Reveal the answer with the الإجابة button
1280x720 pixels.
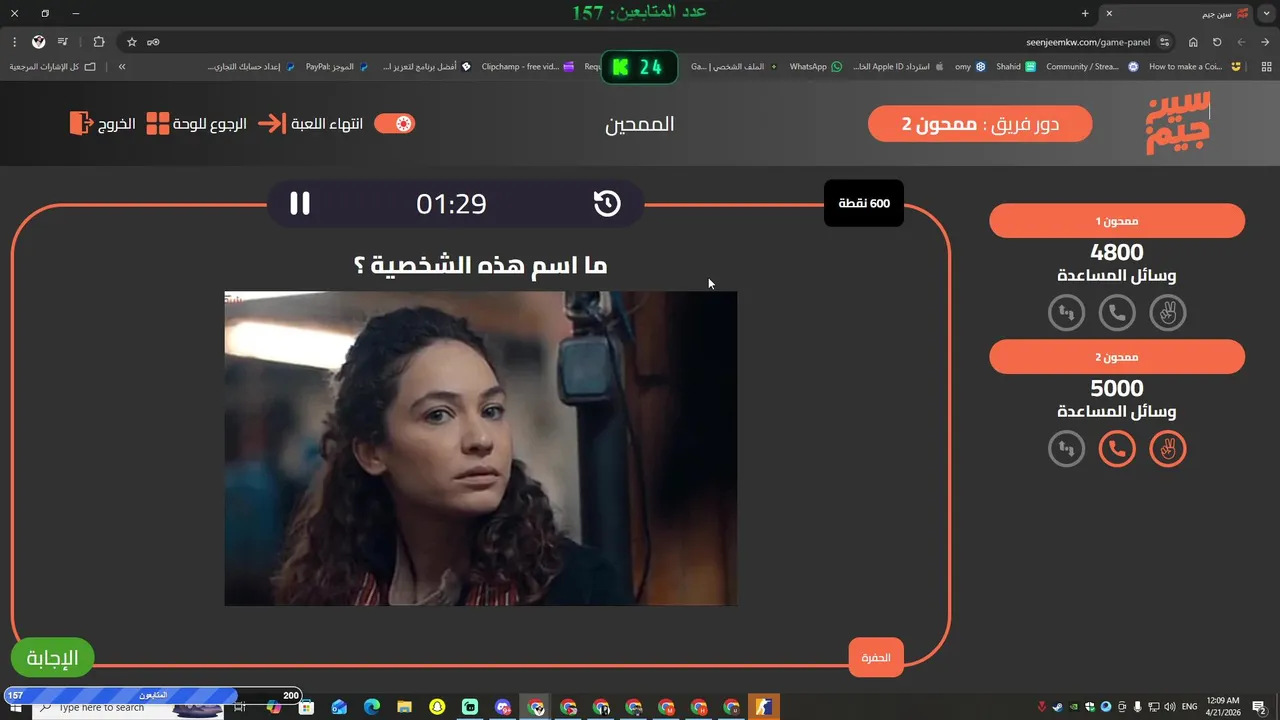52,658
